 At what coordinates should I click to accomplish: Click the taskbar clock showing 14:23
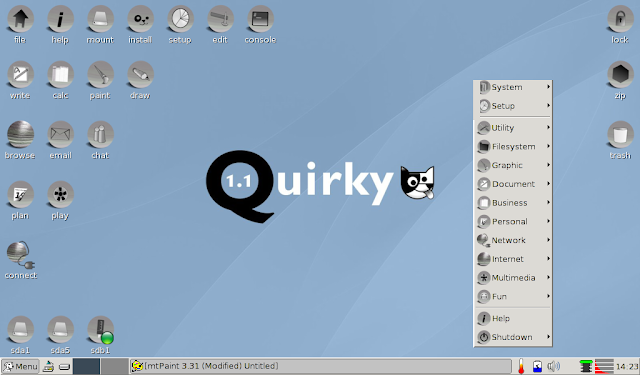(x=627, y=366)
